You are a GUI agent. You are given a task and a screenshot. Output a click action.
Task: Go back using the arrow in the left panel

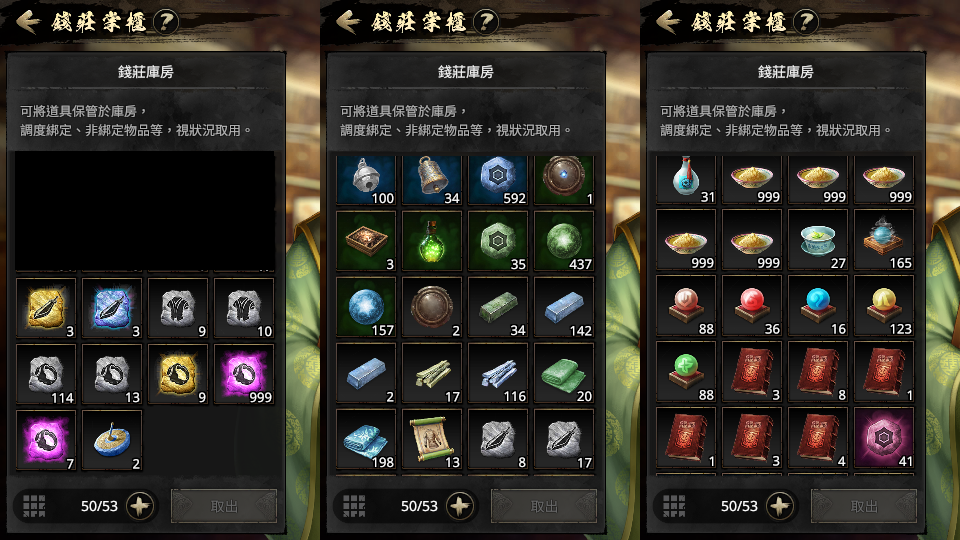coord(28,23)
